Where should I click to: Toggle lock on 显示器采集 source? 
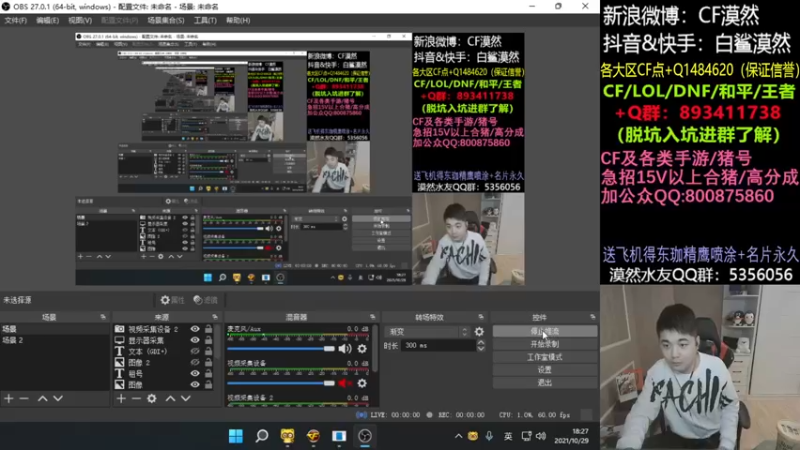(x=208, y=340)
